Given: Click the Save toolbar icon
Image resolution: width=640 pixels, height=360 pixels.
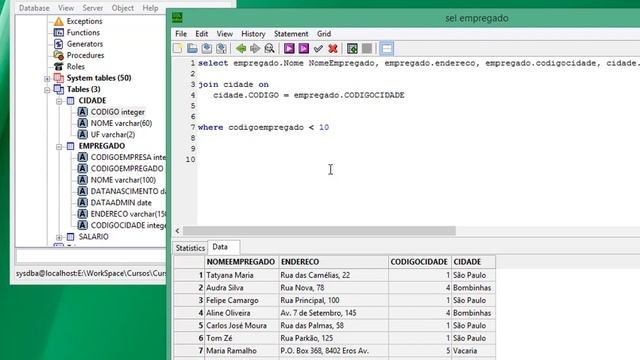Looking at the screenshot, I should coord(207,49).
